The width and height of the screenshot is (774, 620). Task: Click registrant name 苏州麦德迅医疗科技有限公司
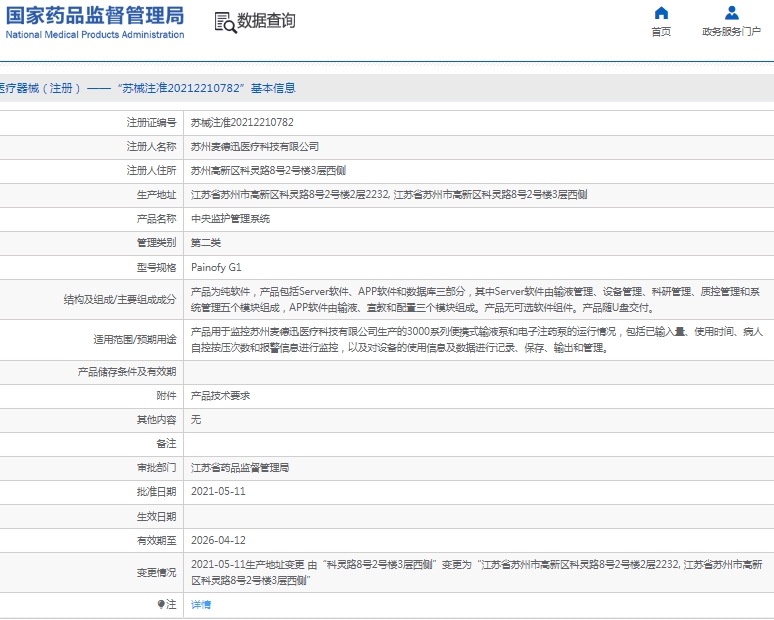click(255, 147)
